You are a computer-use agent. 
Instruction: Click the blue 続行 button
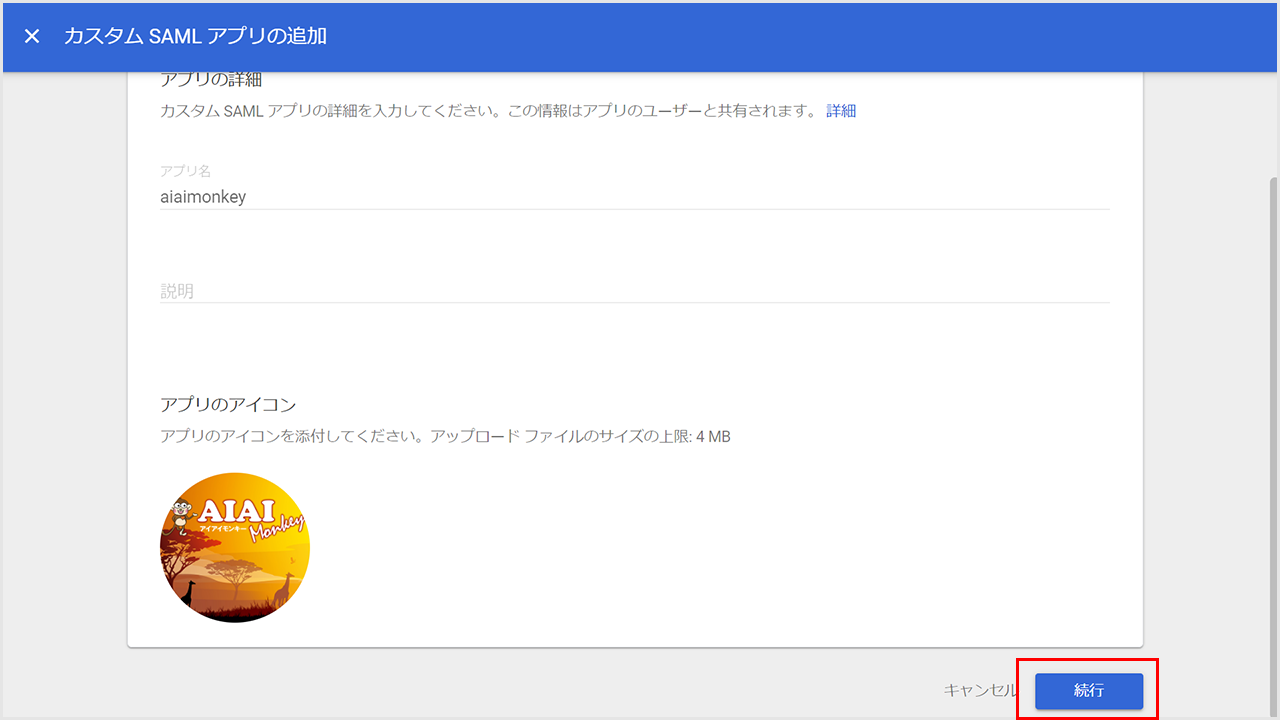1088,691
